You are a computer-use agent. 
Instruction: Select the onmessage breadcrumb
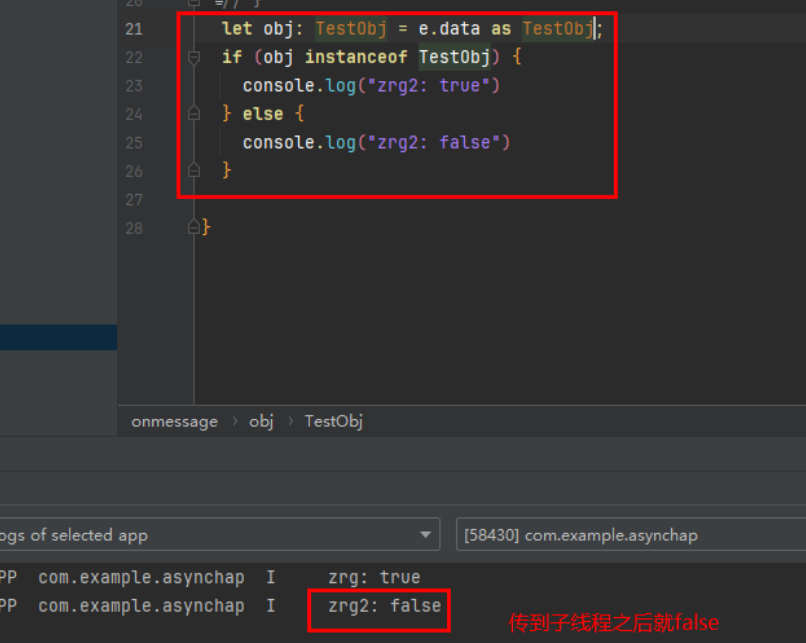pyautogui.click(x=174, y=421)
